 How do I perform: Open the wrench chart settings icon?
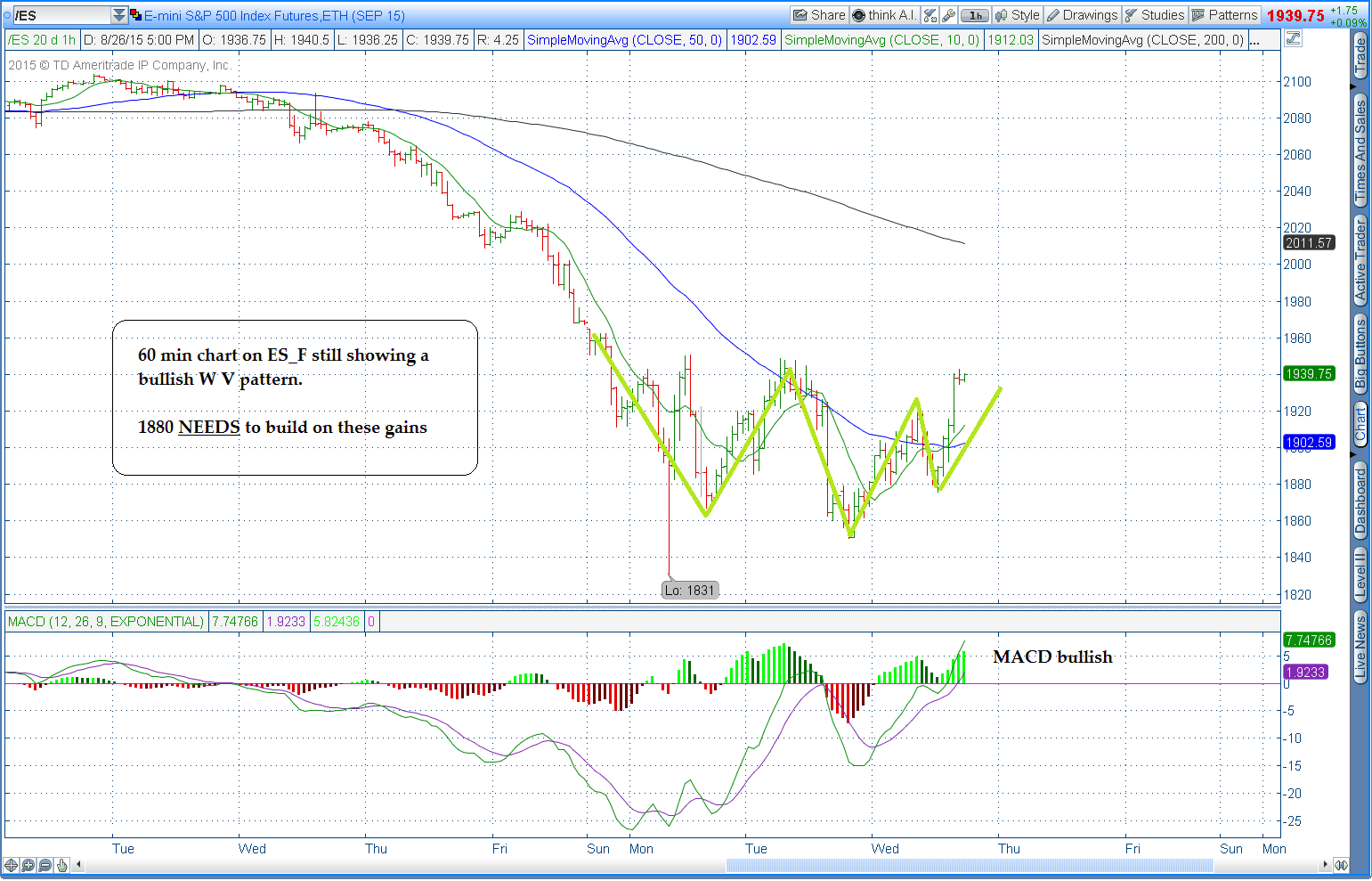click(949, 15)
